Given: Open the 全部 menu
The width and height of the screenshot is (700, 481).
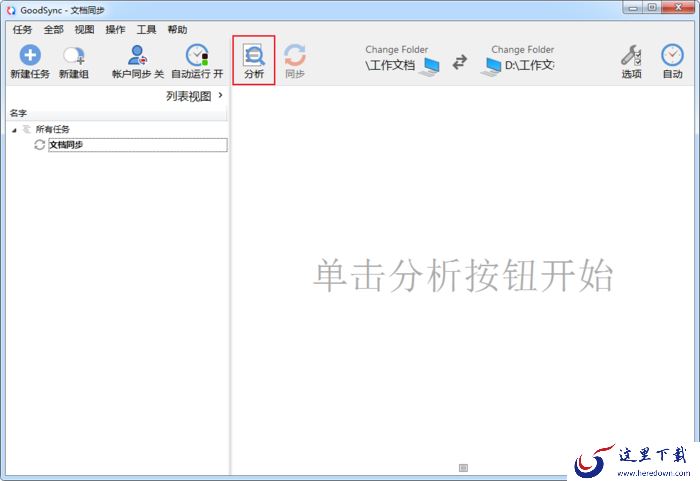Looking at the screenshot, I should 54,29.
